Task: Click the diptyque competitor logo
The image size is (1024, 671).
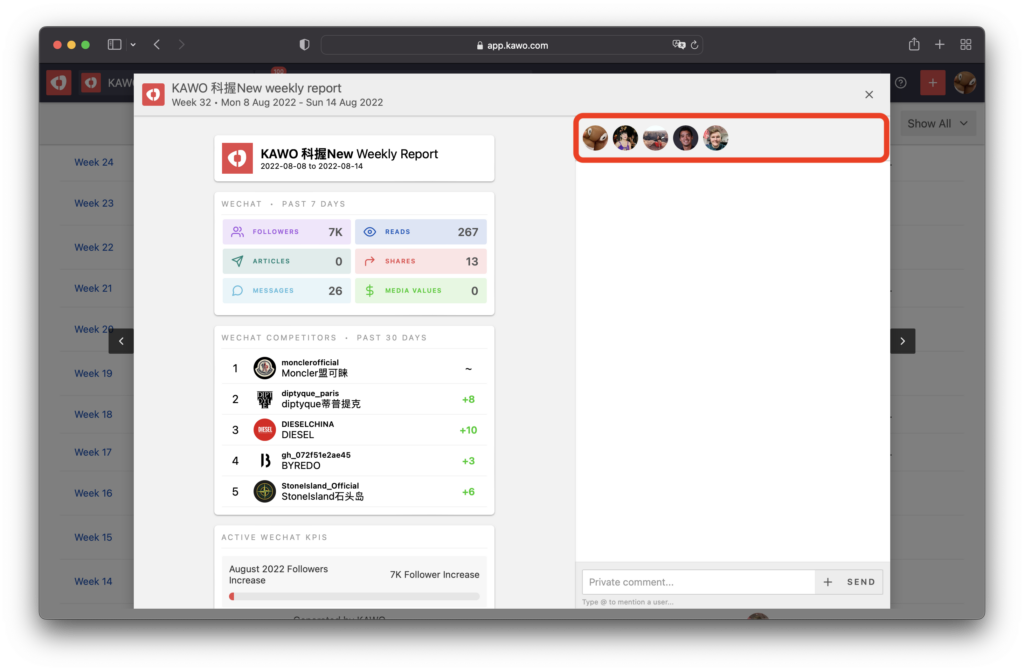Action: [264, 399]
